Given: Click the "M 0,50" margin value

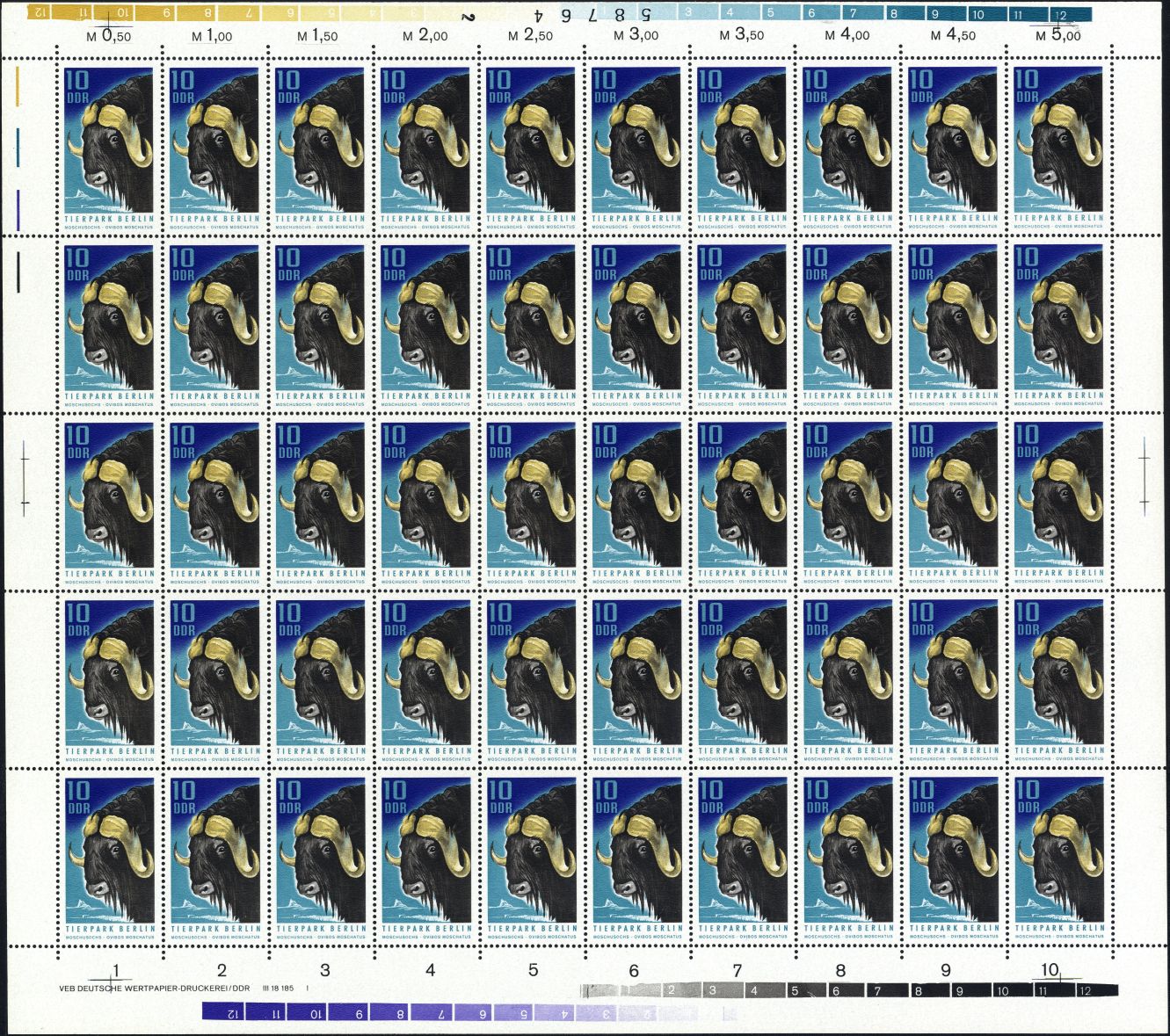Looking at the screenshot, I should 109,36.
